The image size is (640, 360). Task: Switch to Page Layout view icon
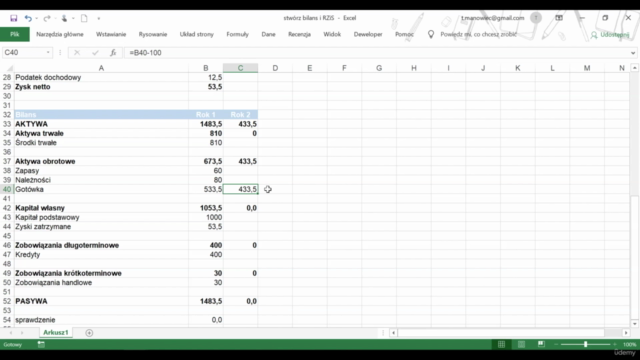521,344
